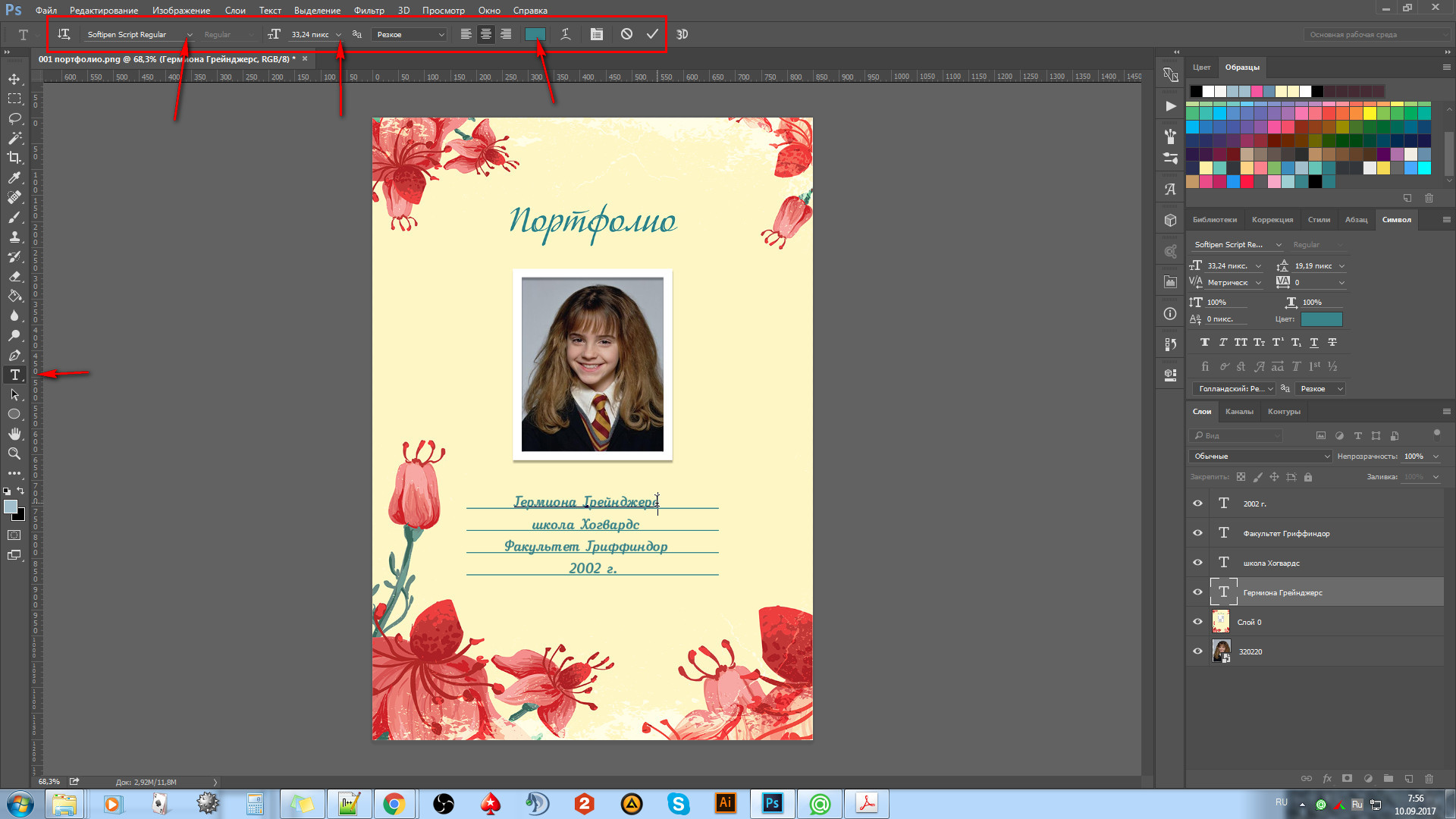
Task: Click text color swatch in options bar
Action: click(x=535, y=34)
